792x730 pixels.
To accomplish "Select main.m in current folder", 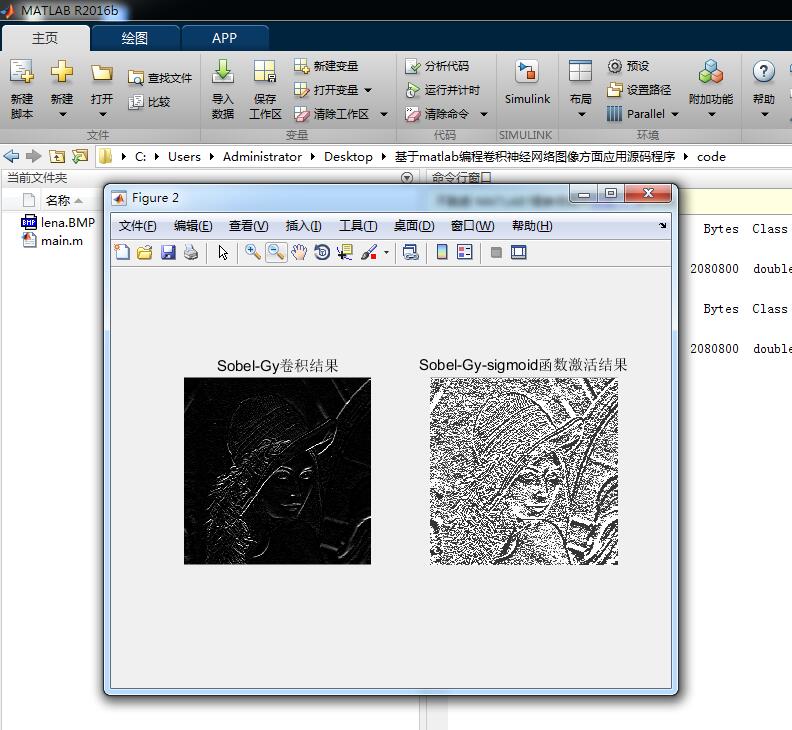I will 52,241.
